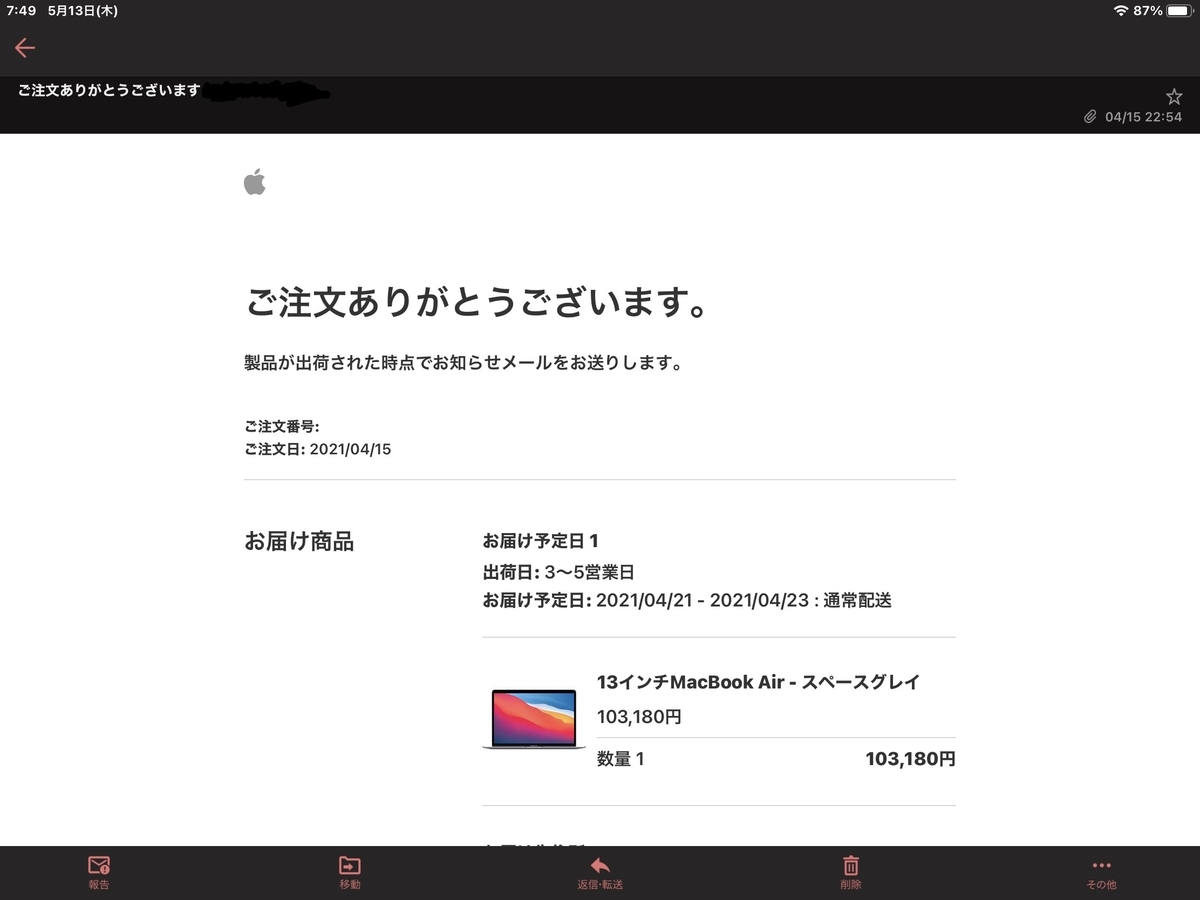This screenshot has width=1200, height=900.
Task: Tap the status bar clock 7:49
Action: [x=21, y=10]
